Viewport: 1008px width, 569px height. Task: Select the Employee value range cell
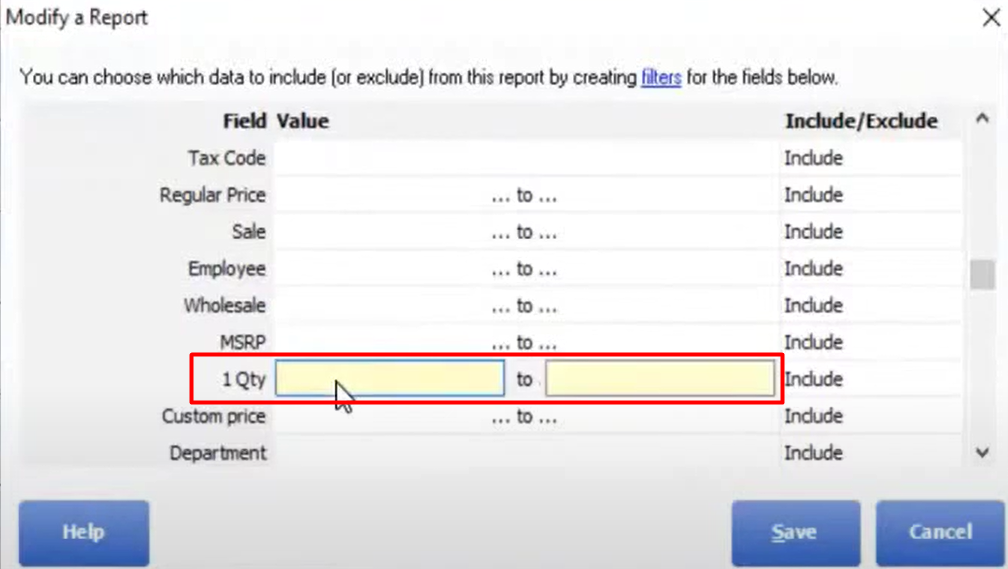[525, 269]
